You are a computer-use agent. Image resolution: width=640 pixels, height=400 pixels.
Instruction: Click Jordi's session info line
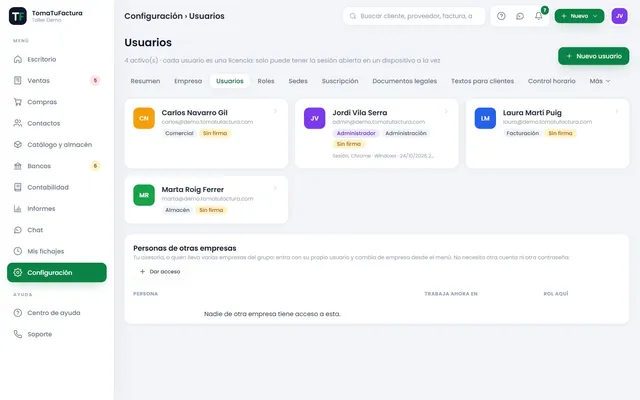(383, 156)
